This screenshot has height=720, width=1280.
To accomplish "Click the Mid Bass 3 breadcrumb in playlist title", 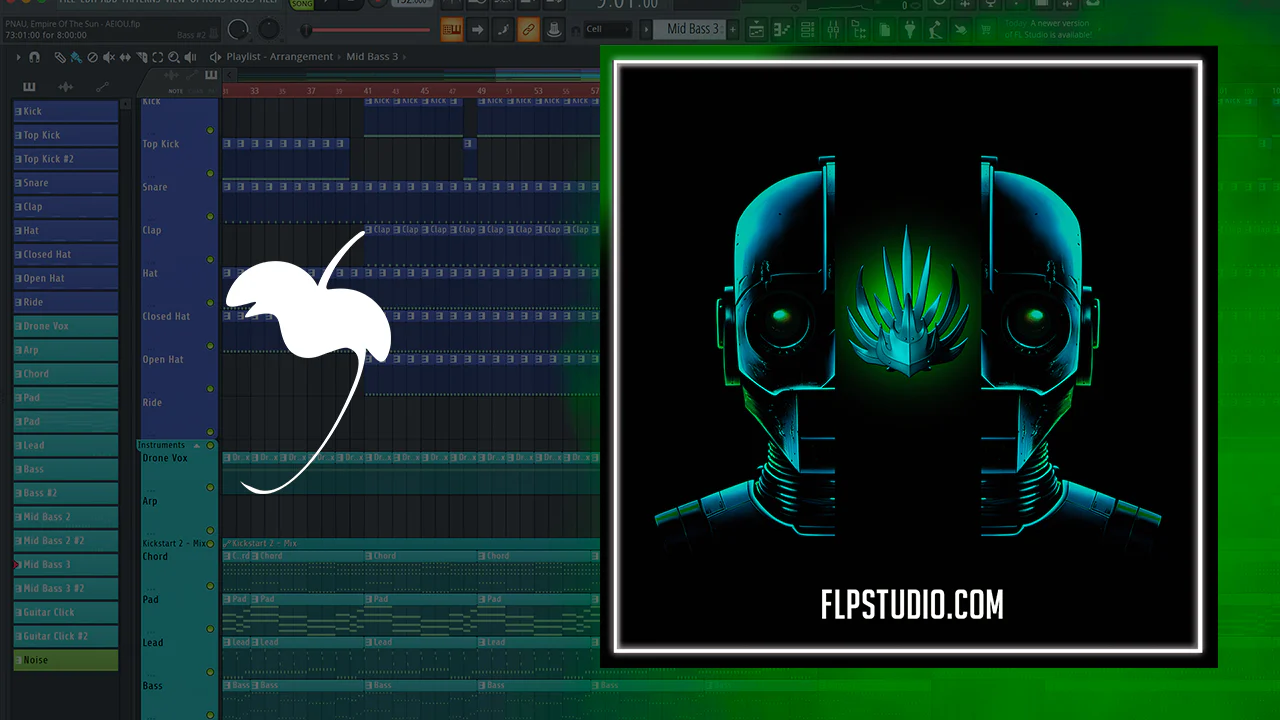I will click(372, 57).
